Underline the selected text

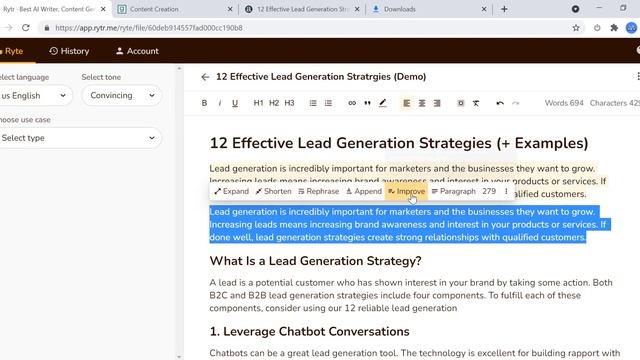pos(235,103)
